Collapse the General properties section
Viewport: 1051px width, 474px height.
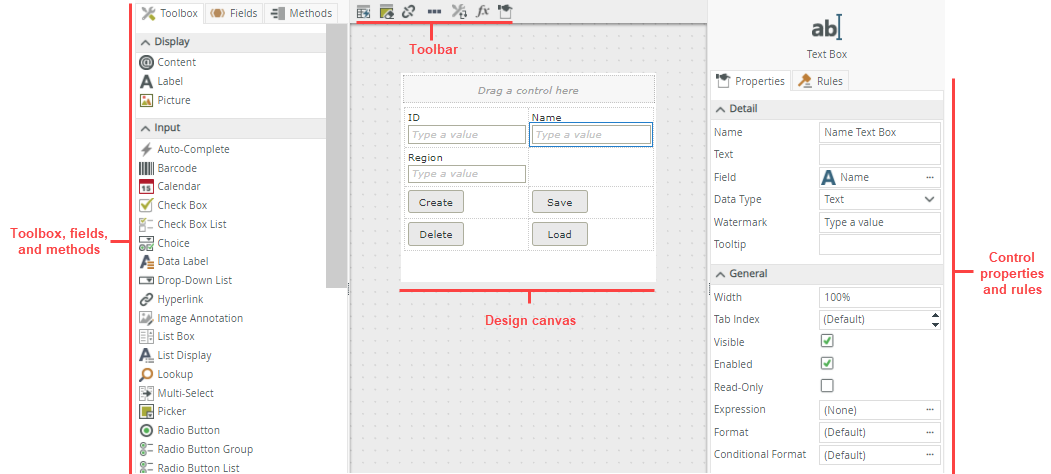tap(721, 274)
